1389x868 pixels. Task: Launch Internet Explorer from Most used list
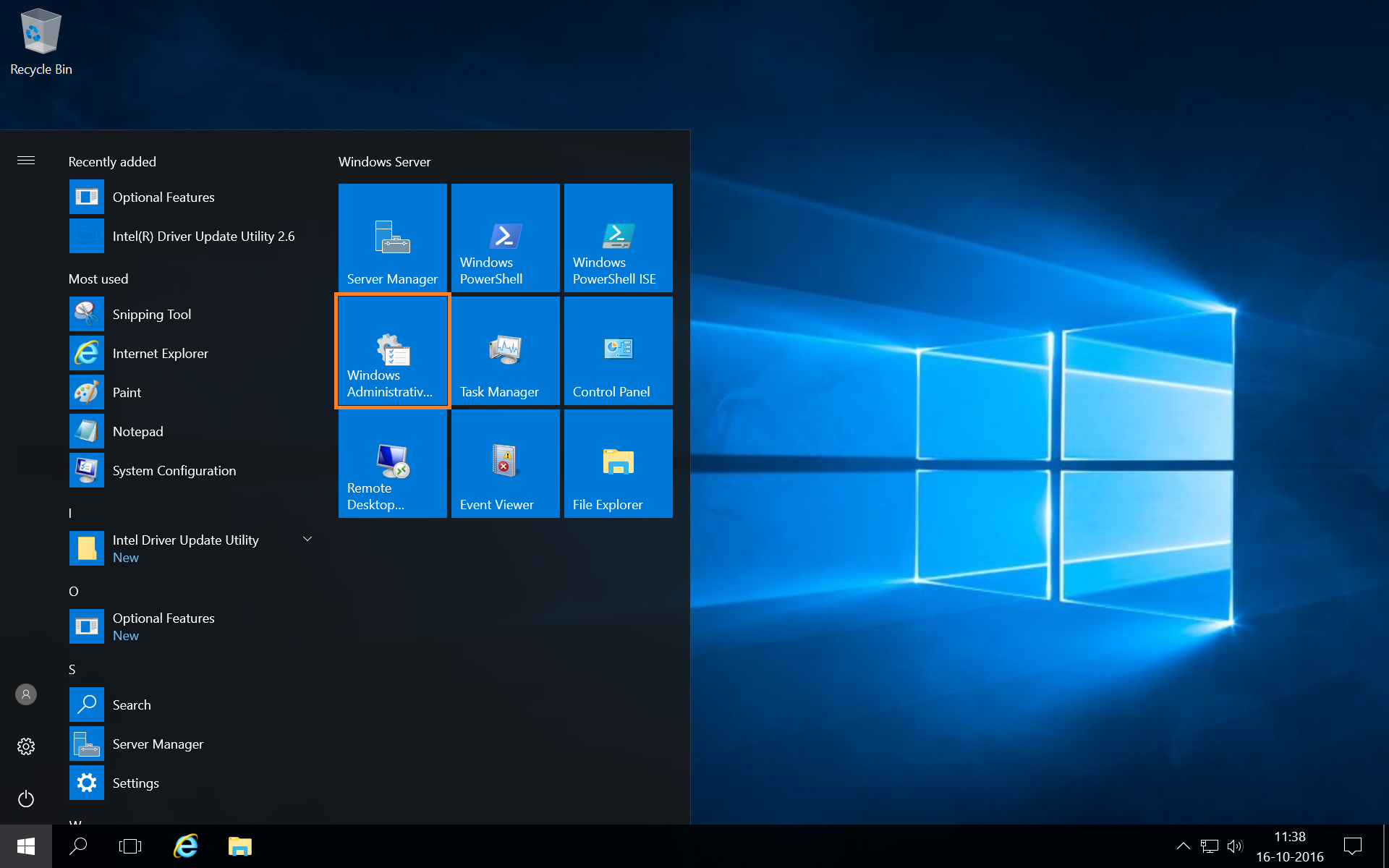point(194,354)
